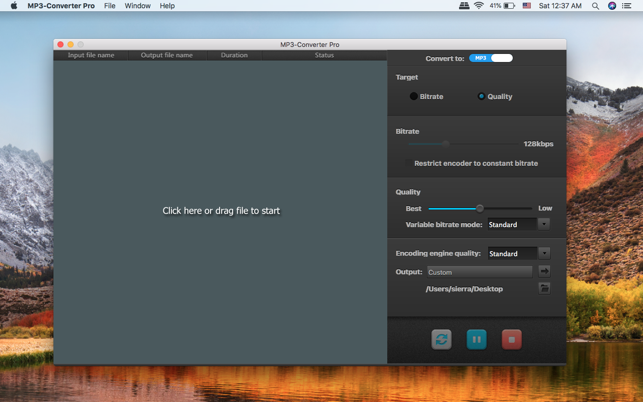Click 'Click here or drag file to start'
The image size is (643, 402).
point(221,210)
